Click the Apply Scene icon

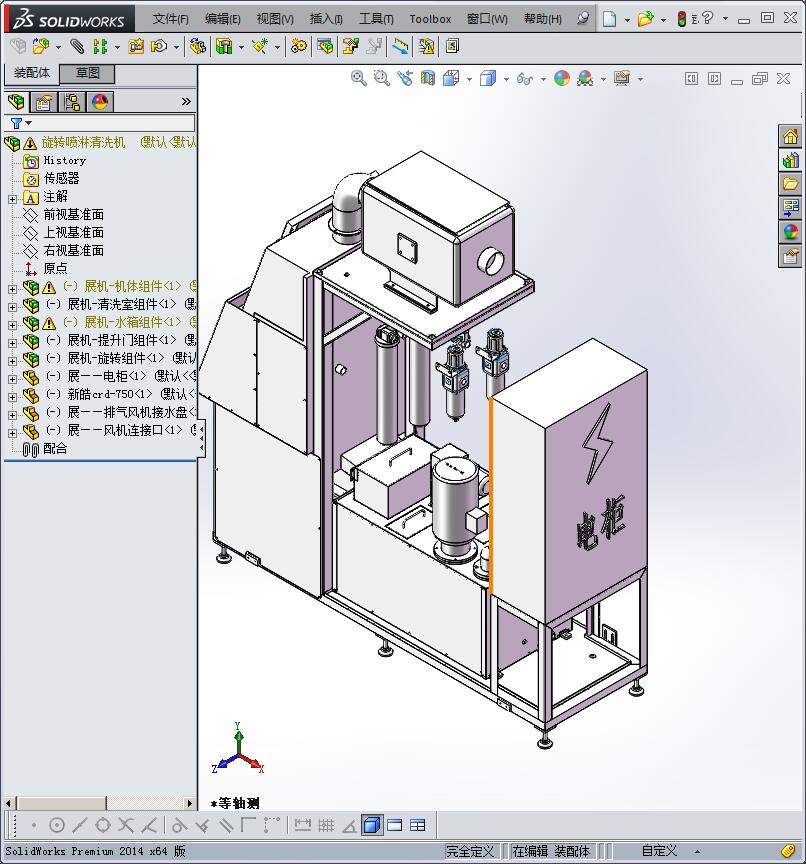(x=585, y=78)
